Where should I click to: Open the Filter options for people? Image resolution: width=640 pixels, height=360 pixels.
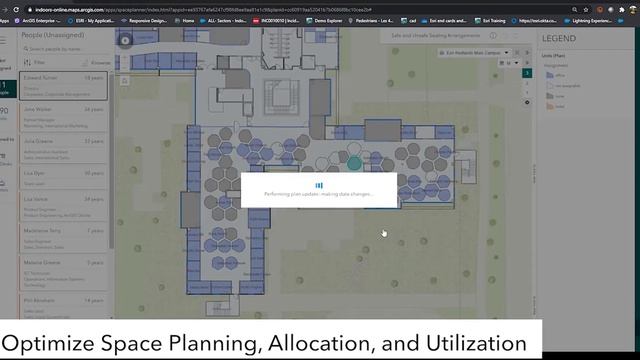point(35,62)
